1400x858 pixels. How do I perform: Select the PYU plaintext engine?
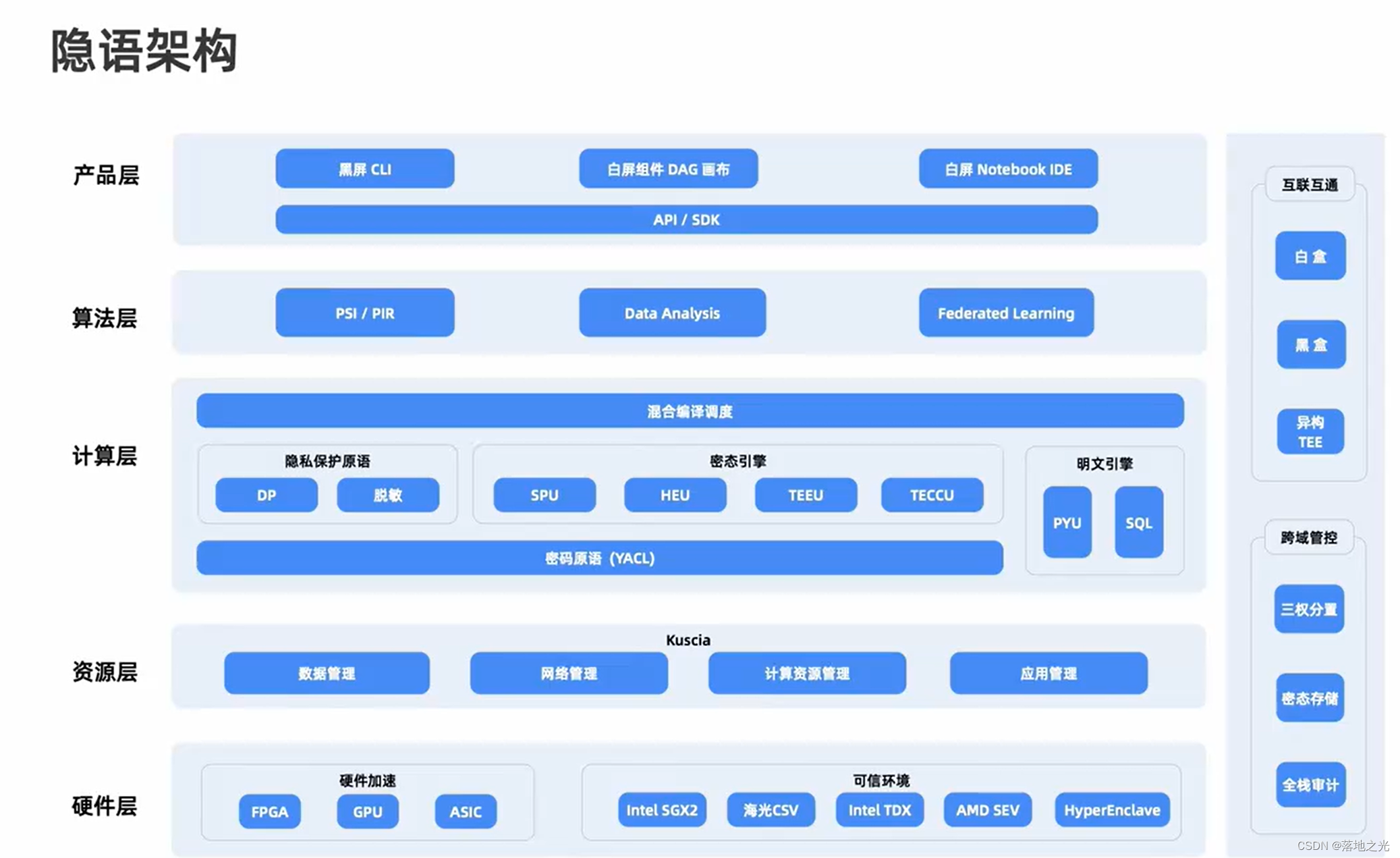pos(1067,522)
